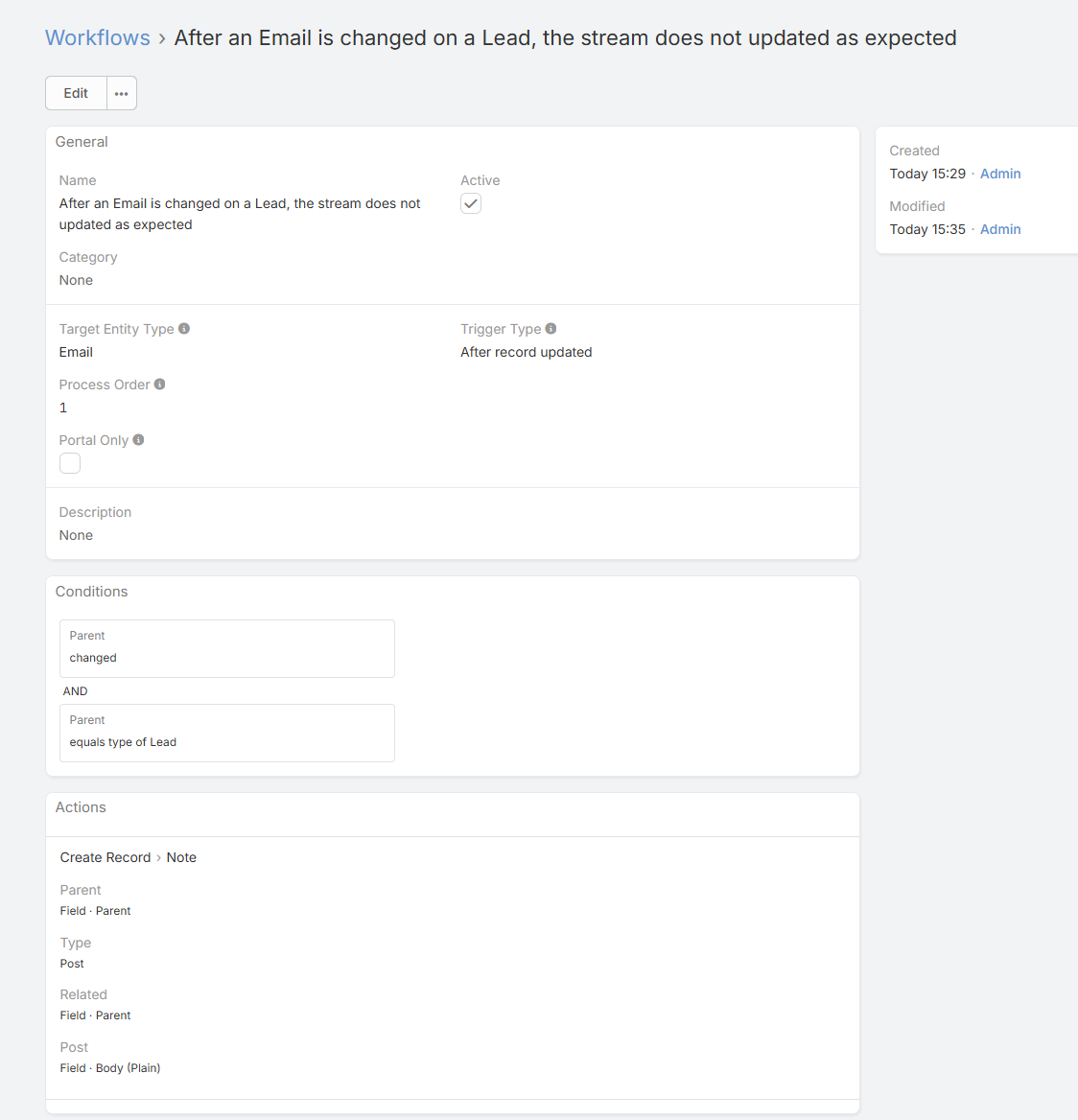Click the Process Order info icon
This screenshot has width=1078, height=1120.
pyautogui.click(x=160, y=385)
